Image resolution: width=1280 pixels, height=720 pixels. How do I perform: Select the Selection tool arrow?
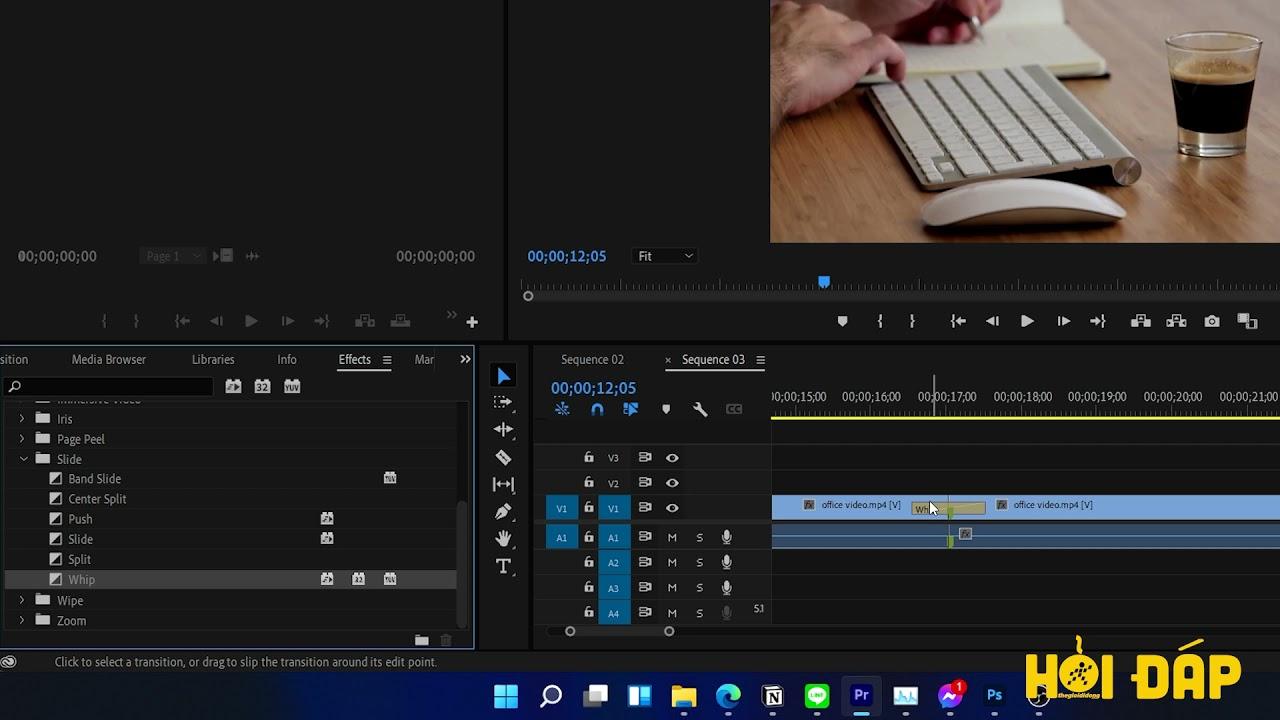[x=503, y=376]
